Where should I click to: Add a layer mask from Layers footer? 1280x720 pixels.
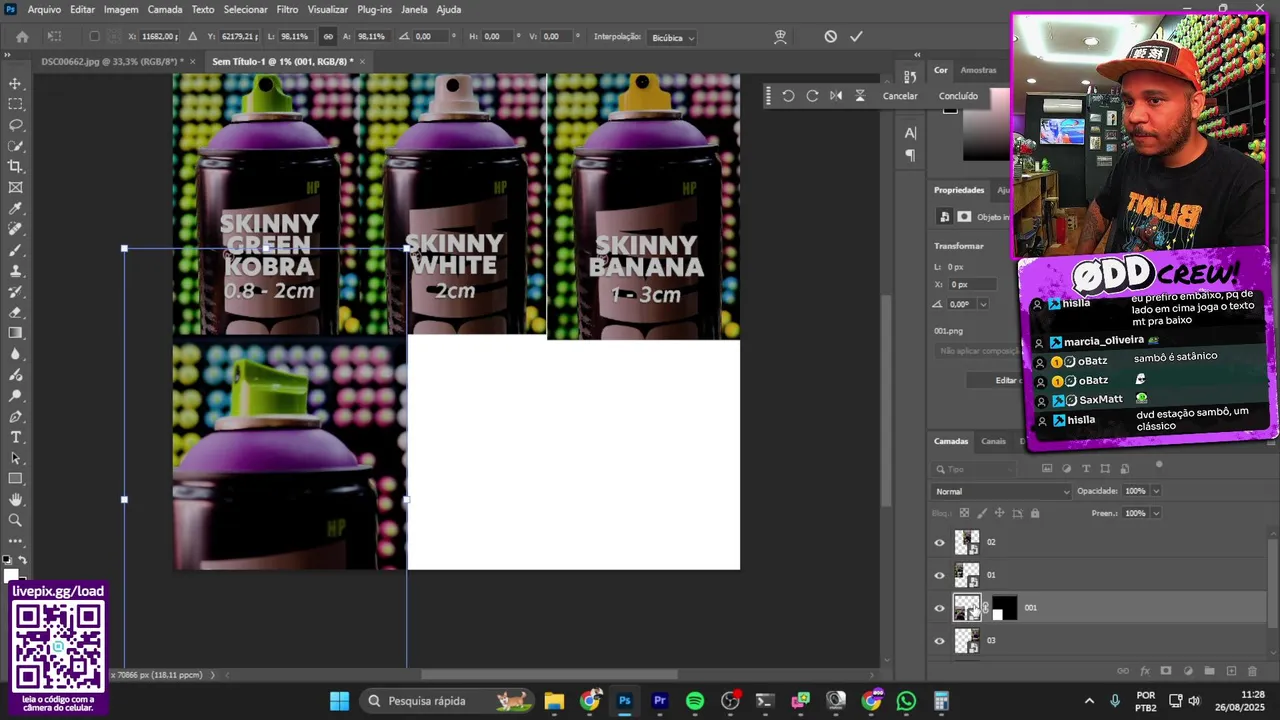click(1166, 671)
